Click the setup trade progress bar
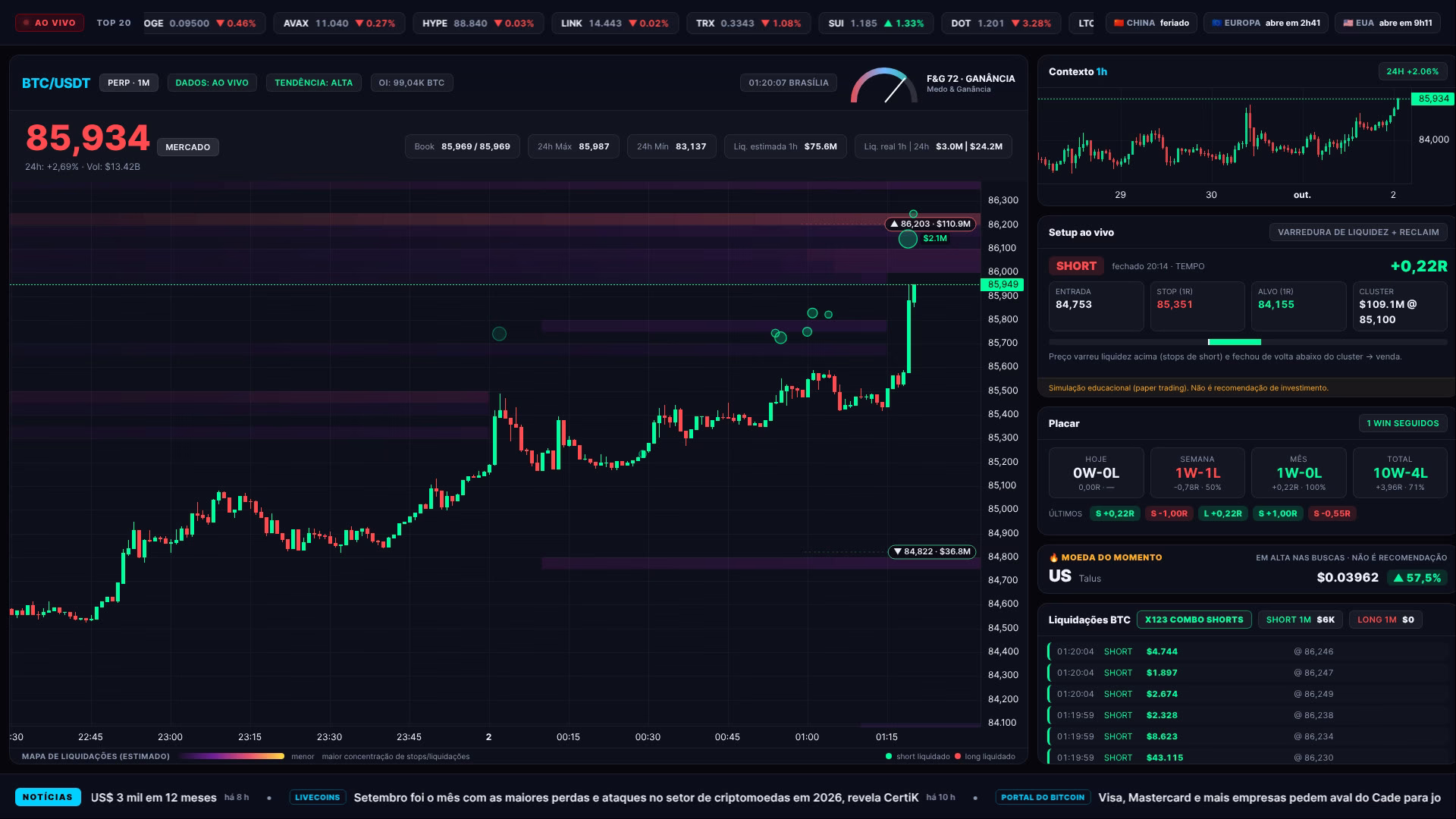Viewport: 1456px width, 819px height. coord(1247,342)
